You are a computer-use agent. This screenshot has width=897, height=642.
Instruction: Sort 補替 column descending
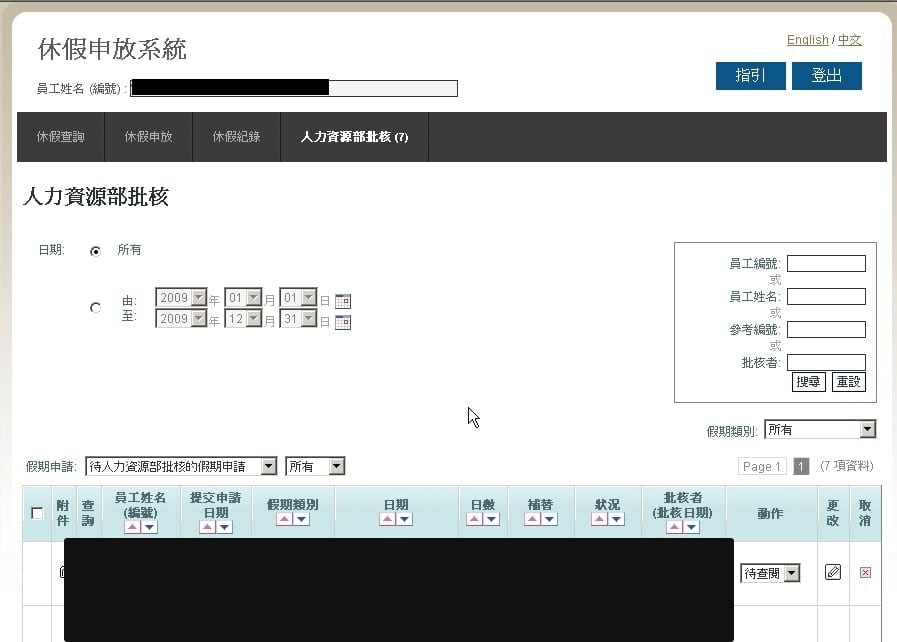tap(549, 519)
